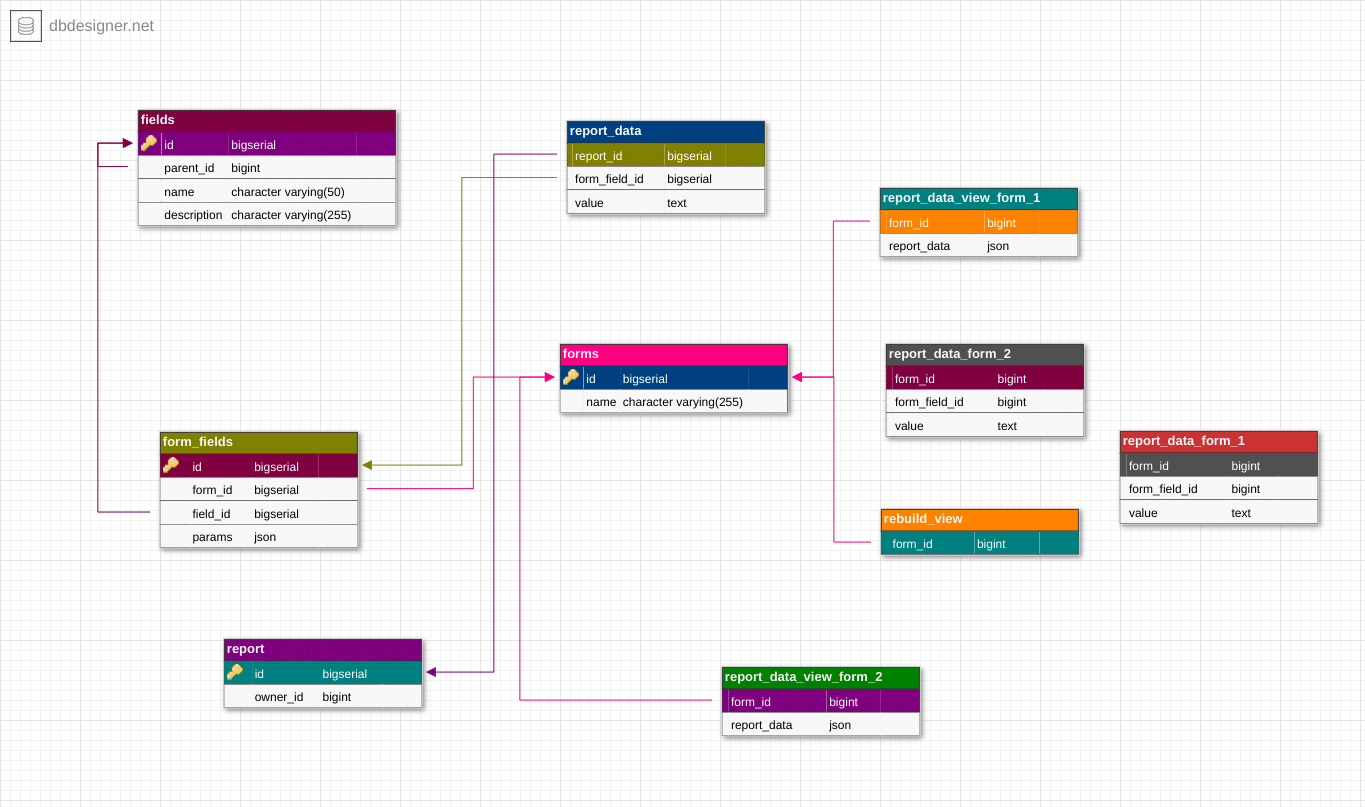Click the magenta forms table header bar
Screen dimensions: 1365x807
point(672,354)
